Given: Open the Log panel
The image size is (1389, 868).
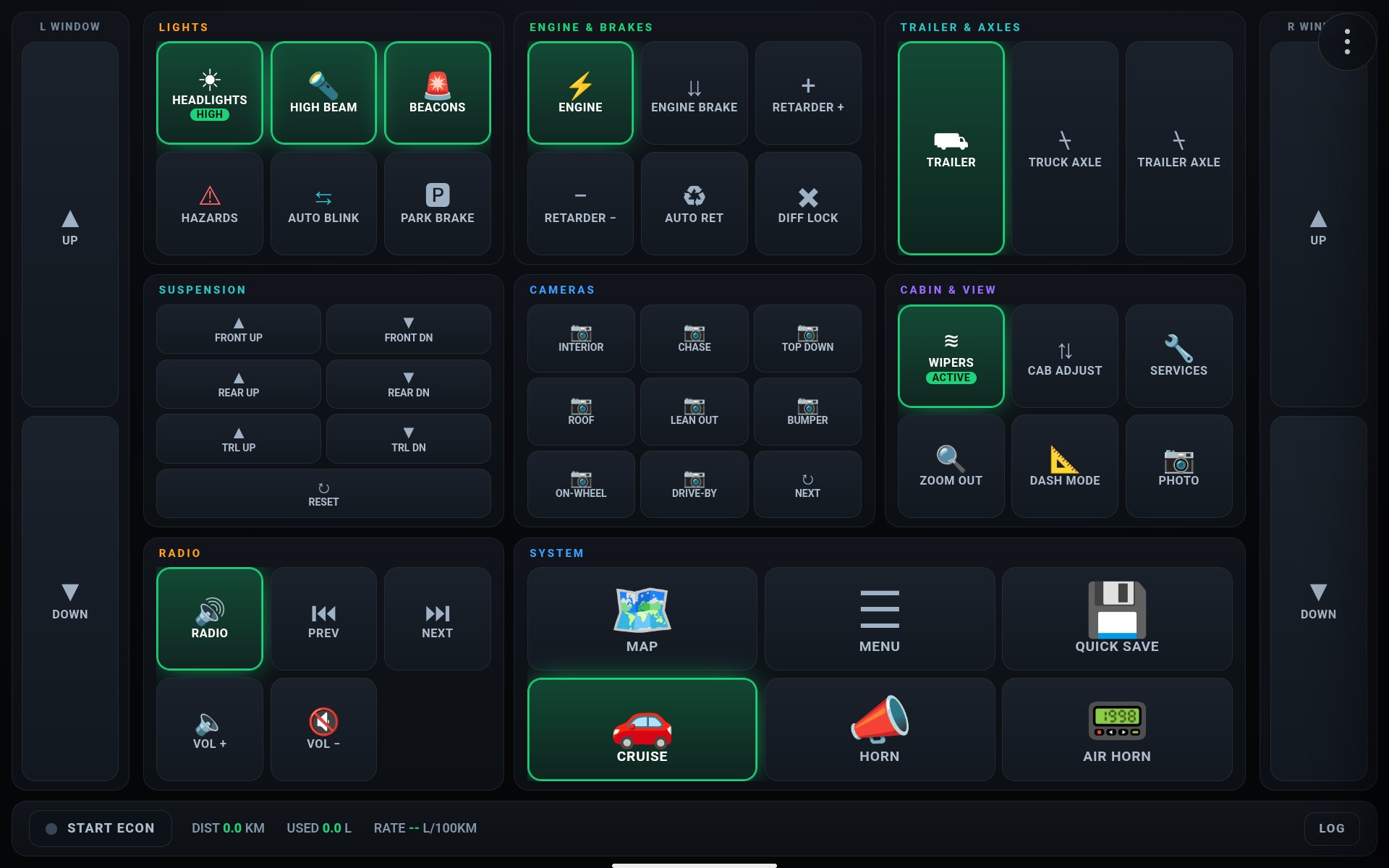Looking at the screenshot, I should [x=1331, y=828].
